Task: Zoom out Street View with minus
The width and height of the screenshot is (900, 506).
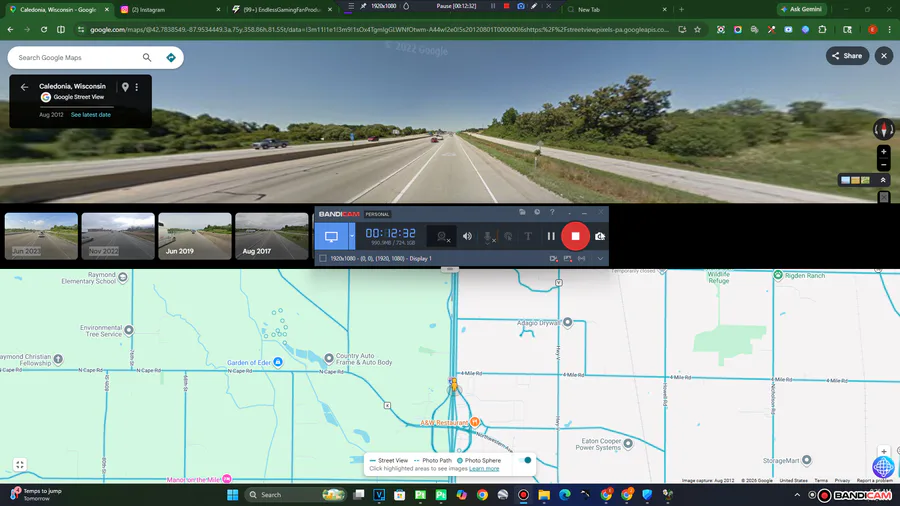Action: tap(883, 165)
